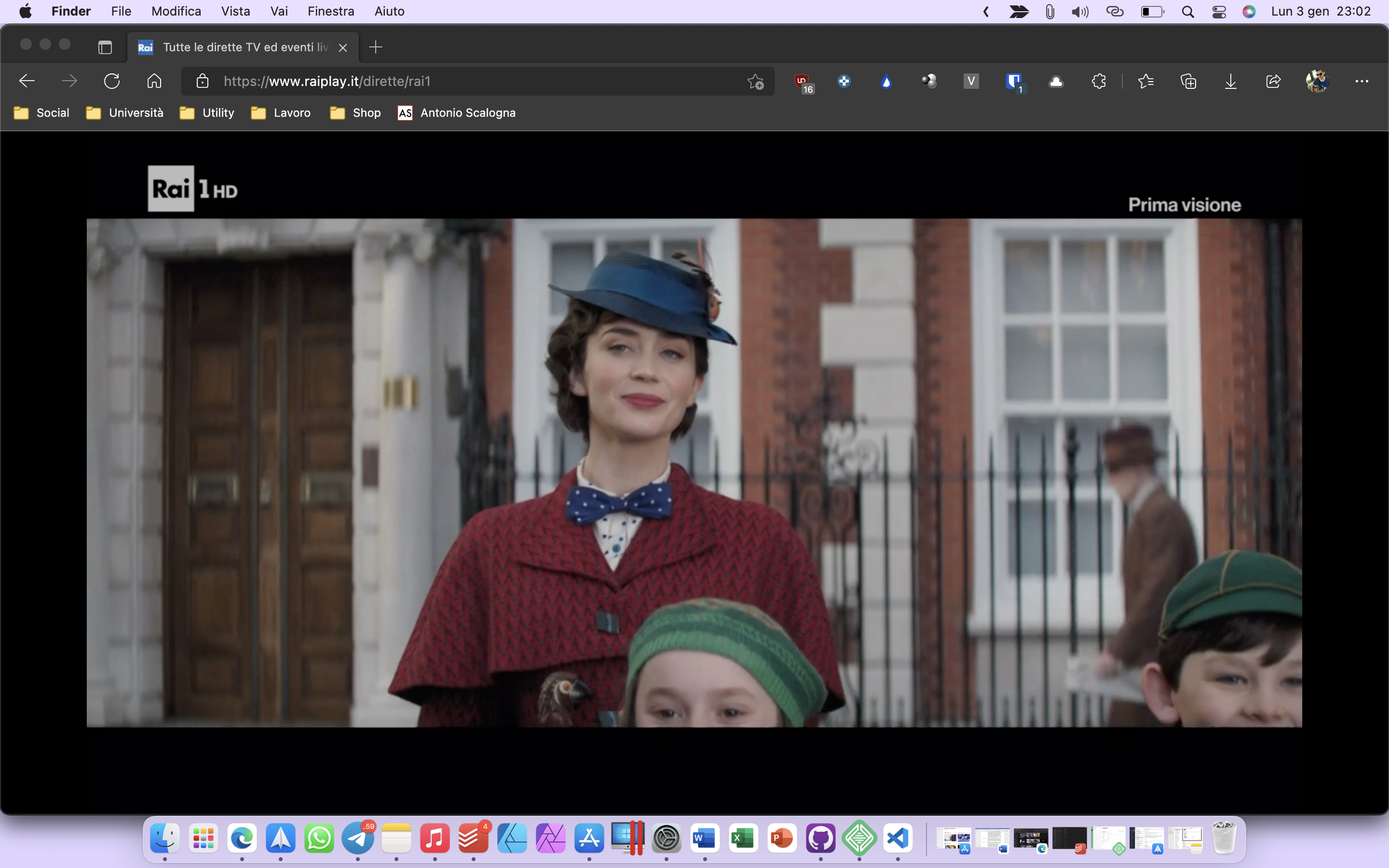
Task: Open the Settings and more menu
Action: tap(1361, 82)
